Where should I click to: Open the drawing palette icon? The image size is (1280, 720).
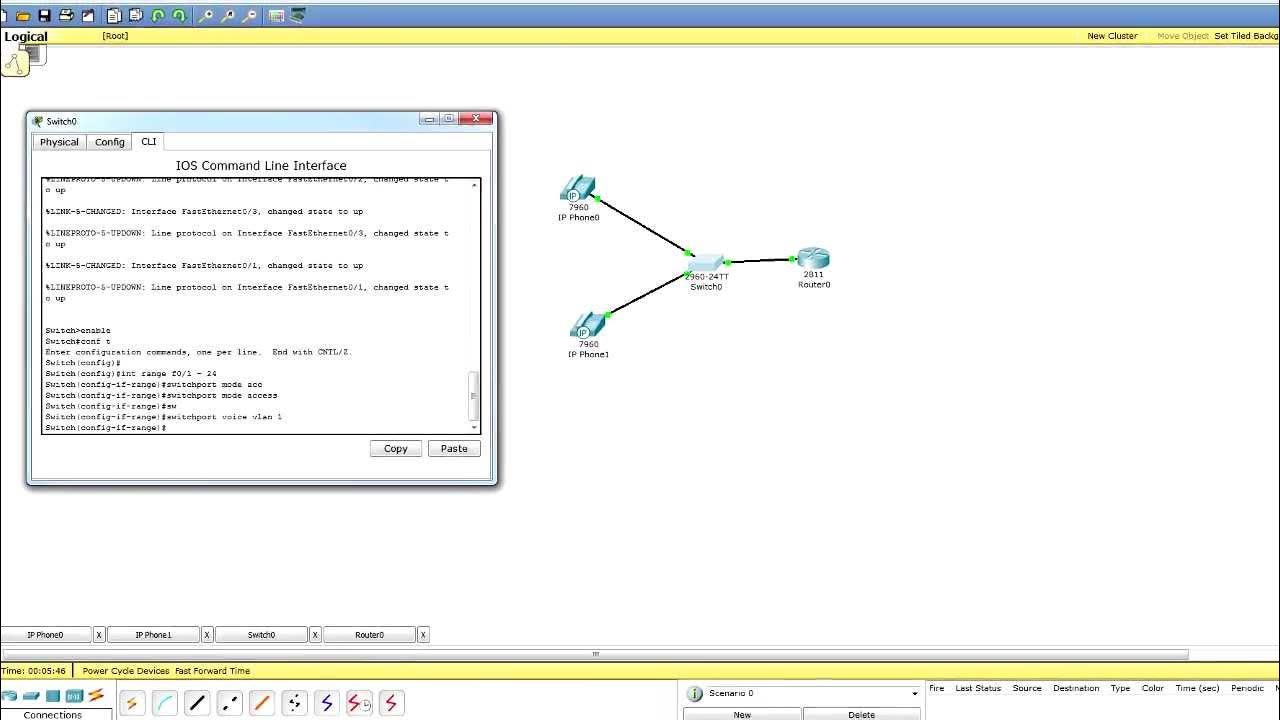pyautogui.click(x=277, y=16)
